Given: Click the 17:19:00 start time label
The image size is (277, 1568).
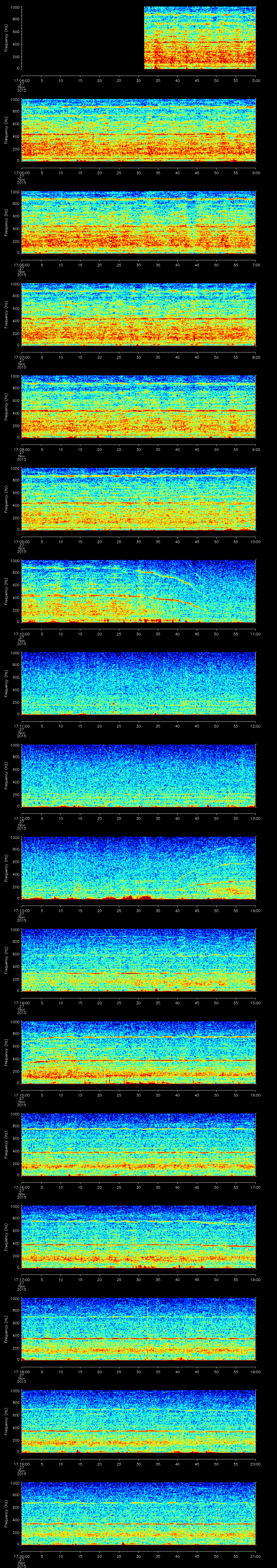Looking at the screenshot, I should click(22, 1463).
